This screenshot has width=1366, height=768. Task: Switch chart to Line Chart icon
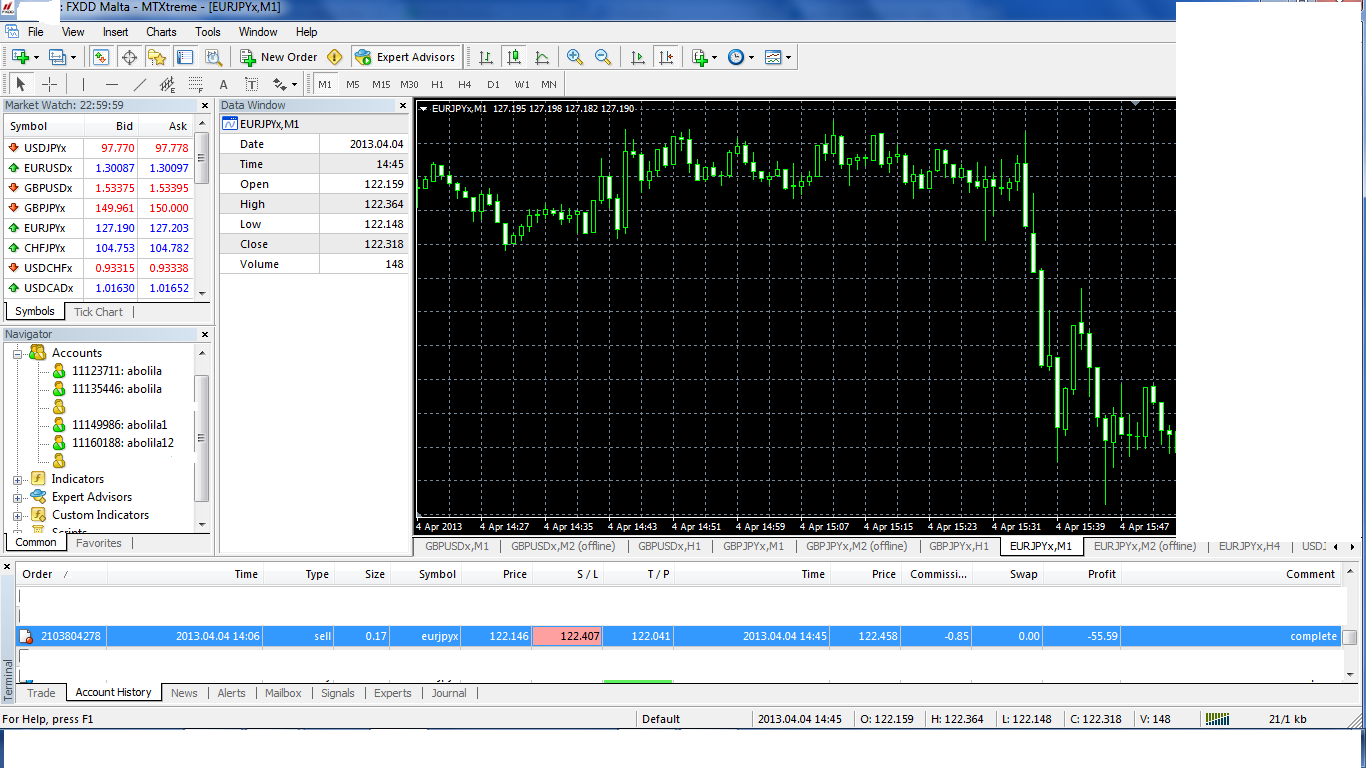542,57
